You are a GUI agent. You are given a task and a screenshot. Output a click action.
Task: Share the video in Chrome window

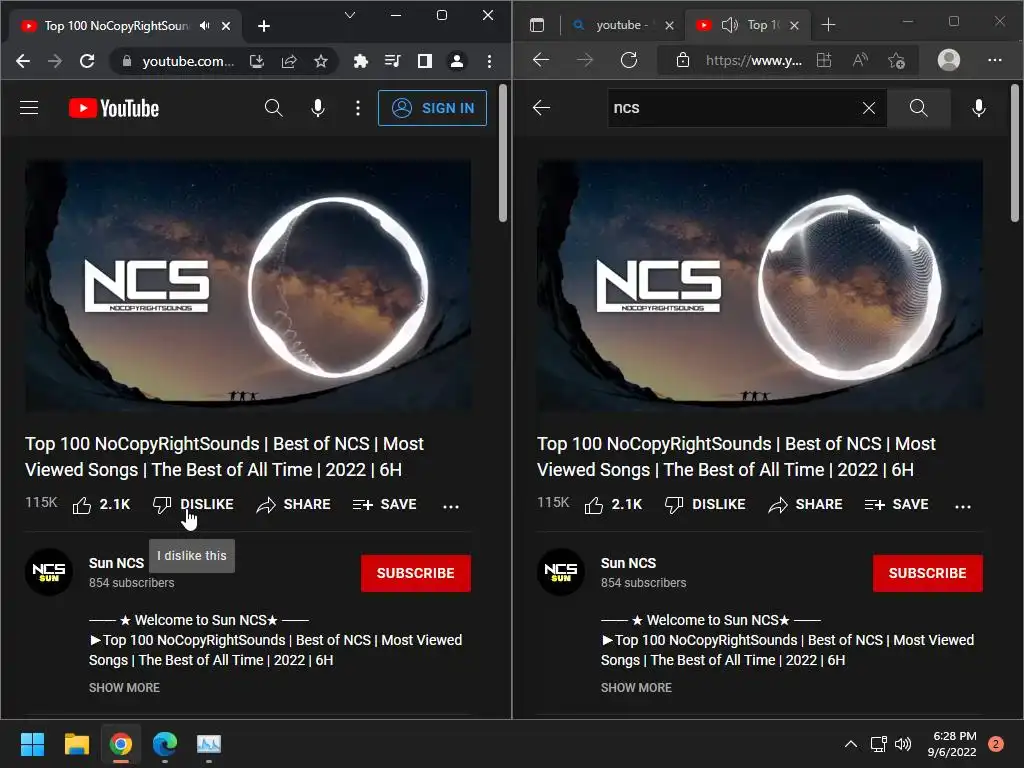click(294, 505)
